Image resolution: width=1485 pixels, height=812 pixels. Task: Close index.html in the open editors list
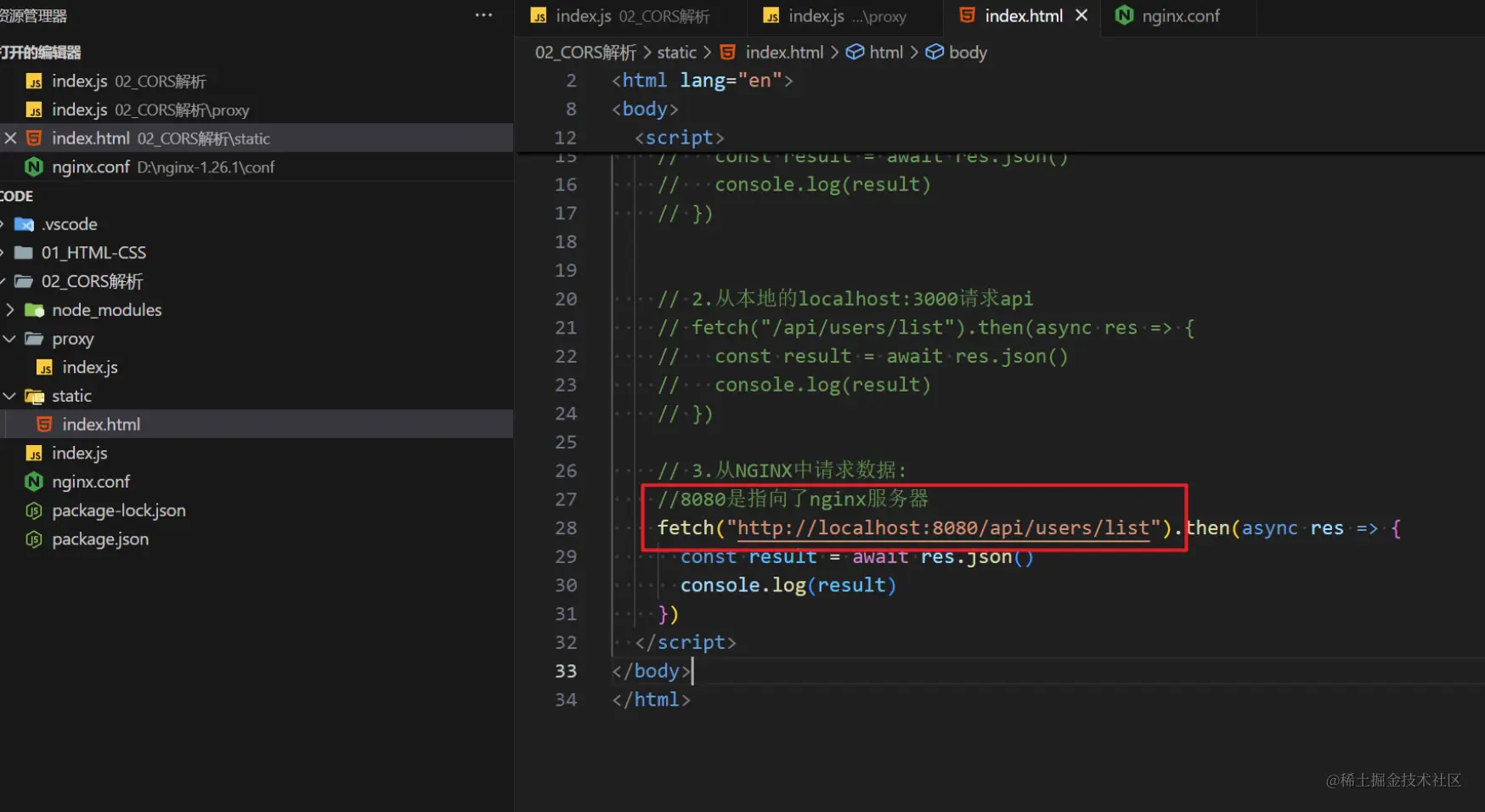coord(10,138)
